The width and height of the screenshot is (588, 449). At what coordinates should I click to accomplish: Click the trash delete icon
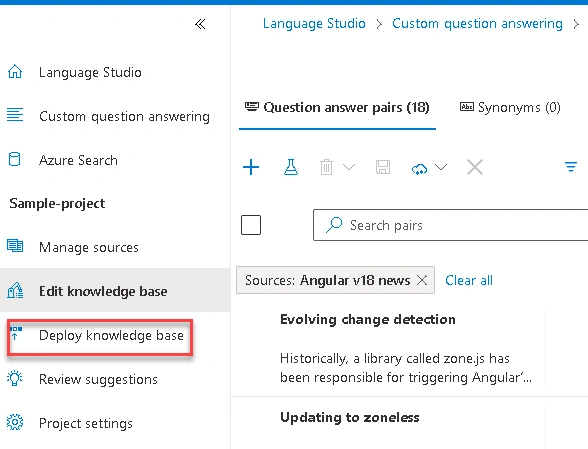326,167
